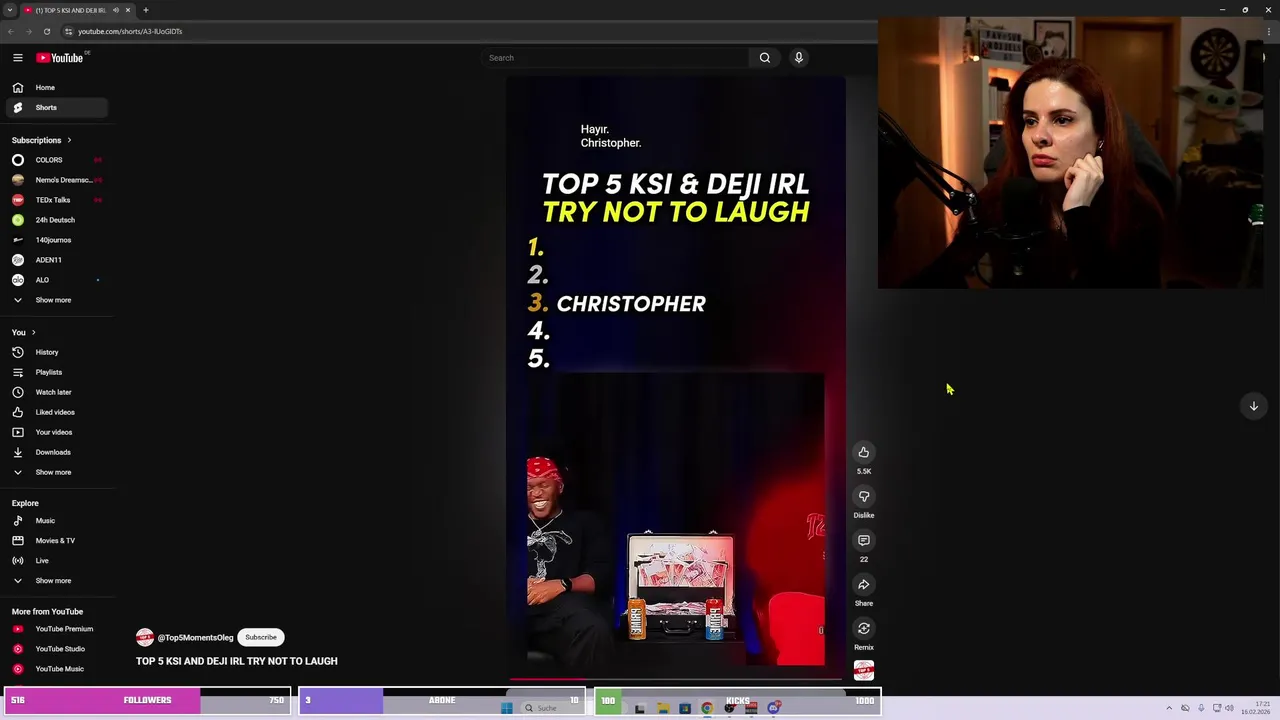Open ALO subscription channel
The image size is (1280, 720).
coord(55,280)
